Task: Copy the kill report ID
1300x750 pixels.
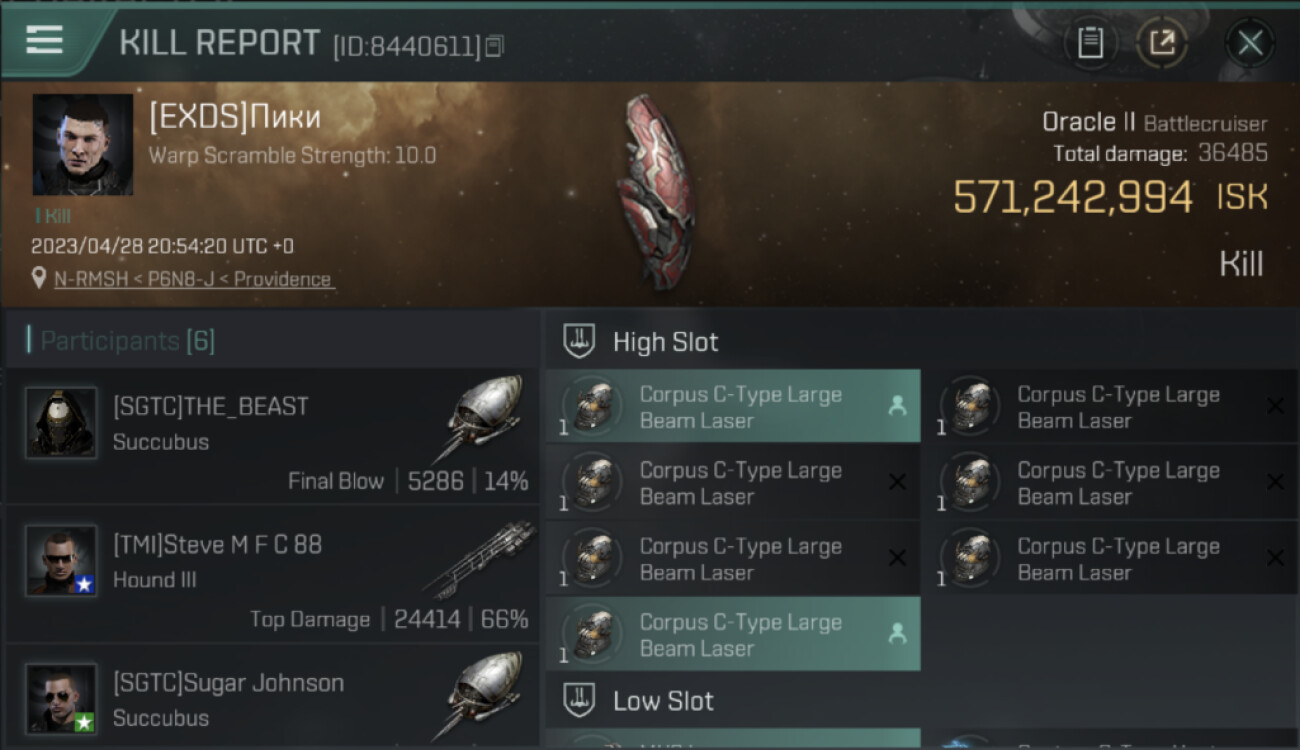Action: [495, 46]
